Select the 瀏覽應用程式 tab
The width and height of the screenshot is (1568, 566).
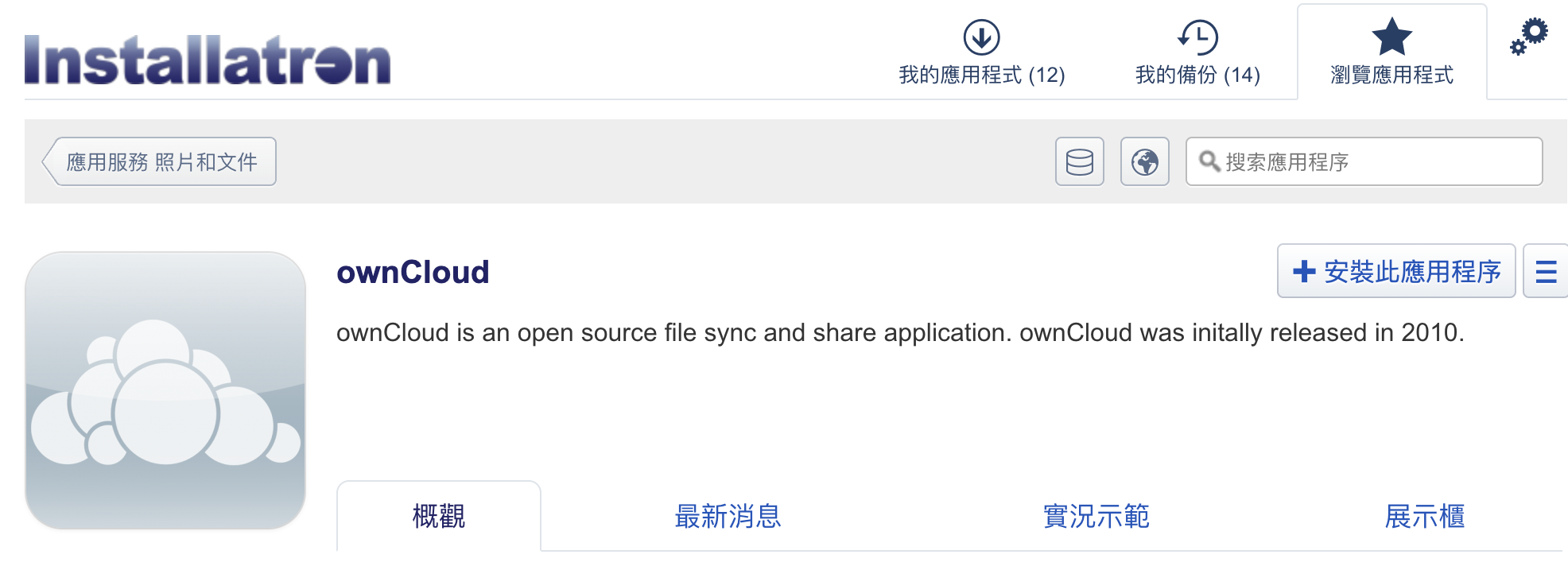tap(1391, 75)
